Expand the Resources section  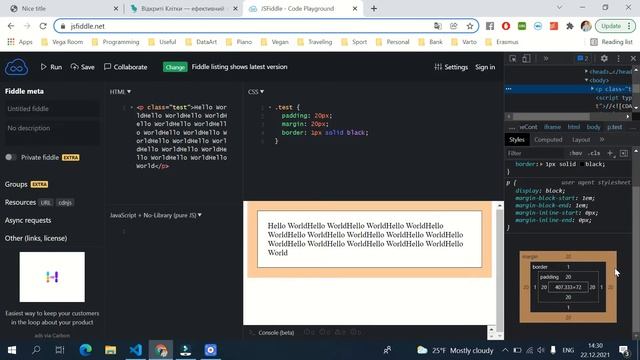(20, 202)
